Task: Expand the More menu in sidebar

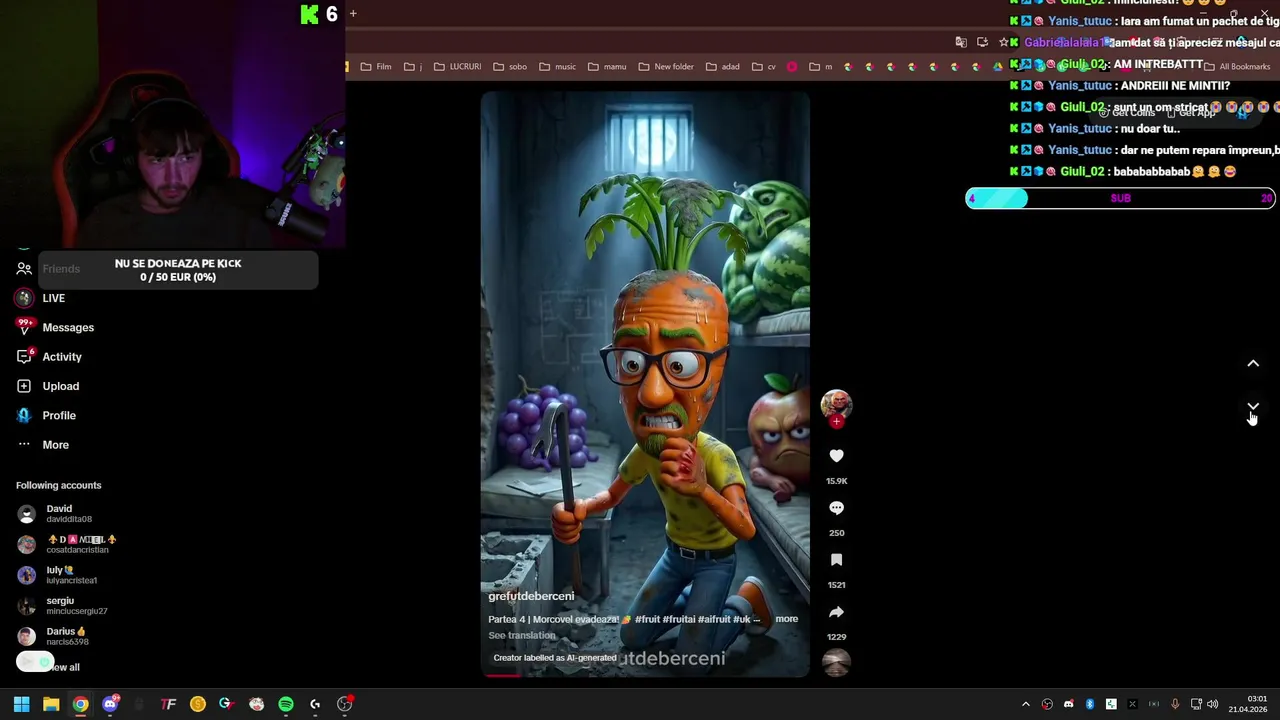Action: 55,445
